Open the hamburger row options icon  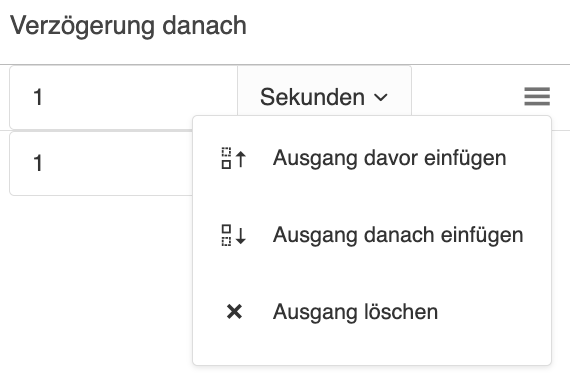click(x=537, y=97)
